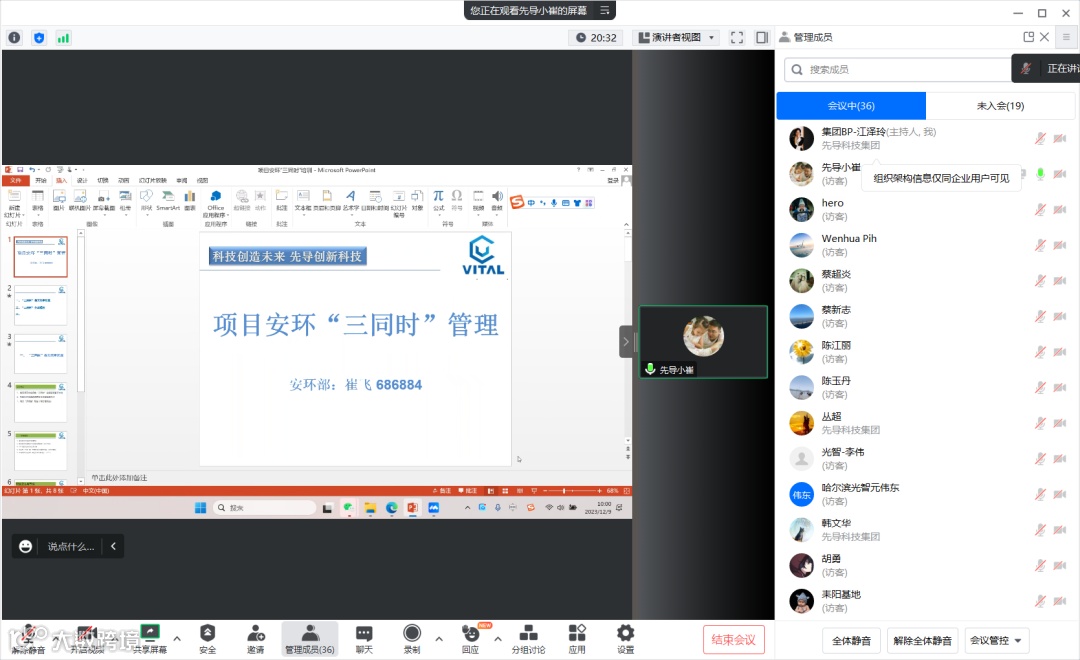The image size is (1080, 660).
Task: Click the PowerPoint slide vertical scrollbar
Action: (627, 338)
